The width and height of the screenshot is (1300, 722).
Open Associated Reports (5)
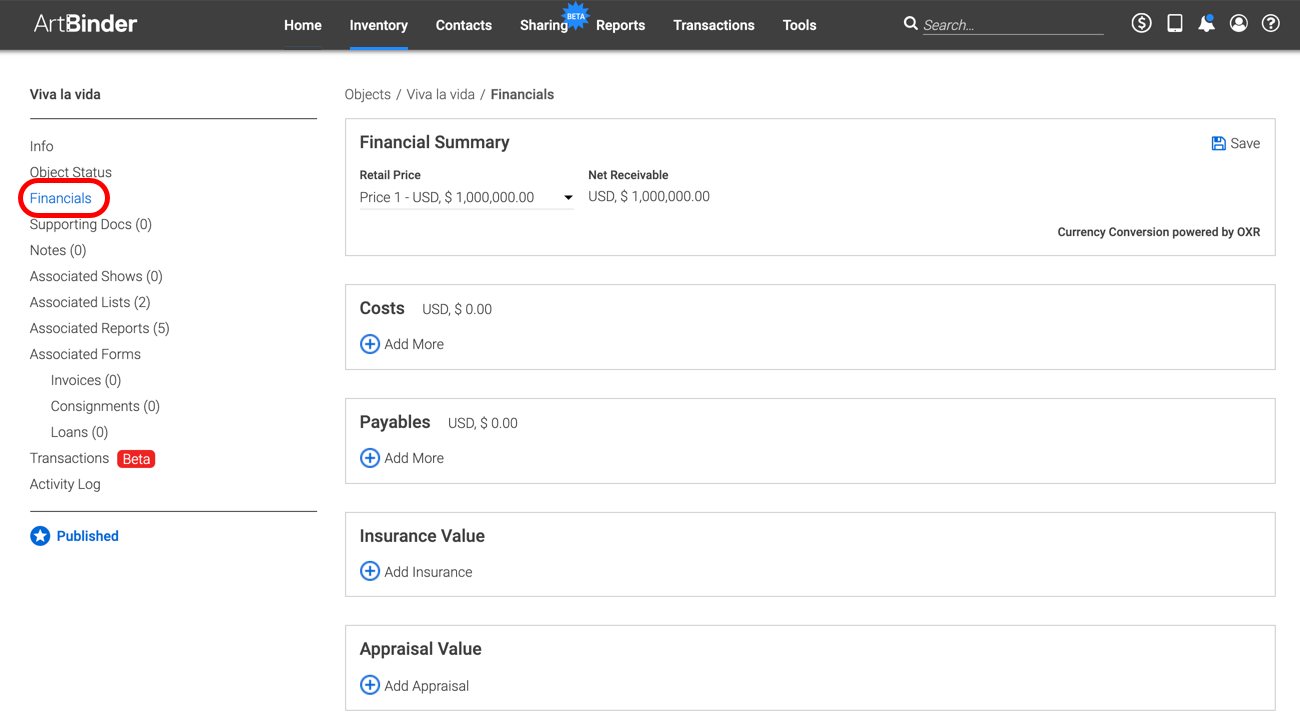click(x=100, y=328)
